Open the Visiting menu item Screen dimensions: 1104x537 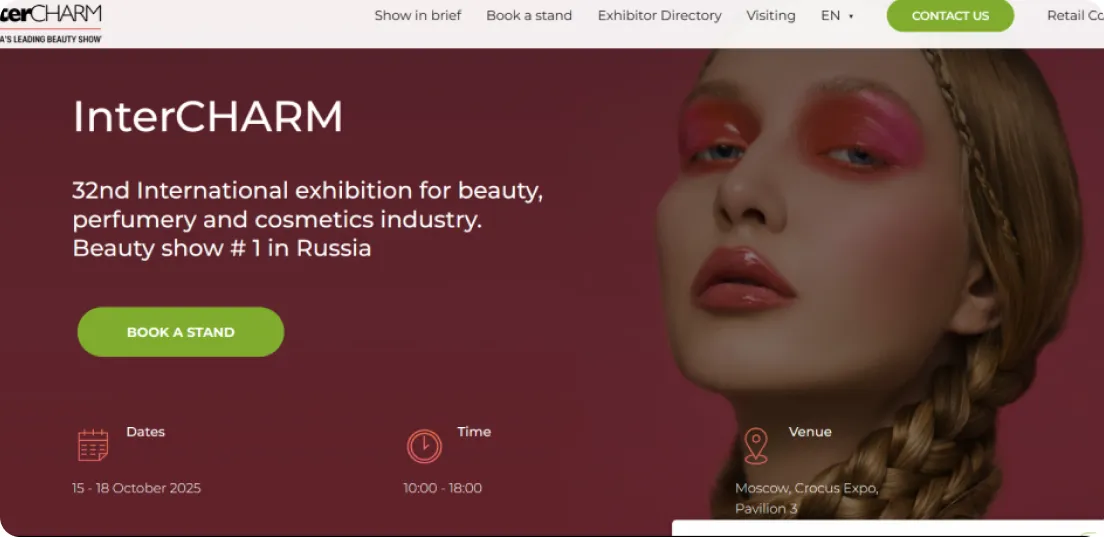(x=770, y=15)
